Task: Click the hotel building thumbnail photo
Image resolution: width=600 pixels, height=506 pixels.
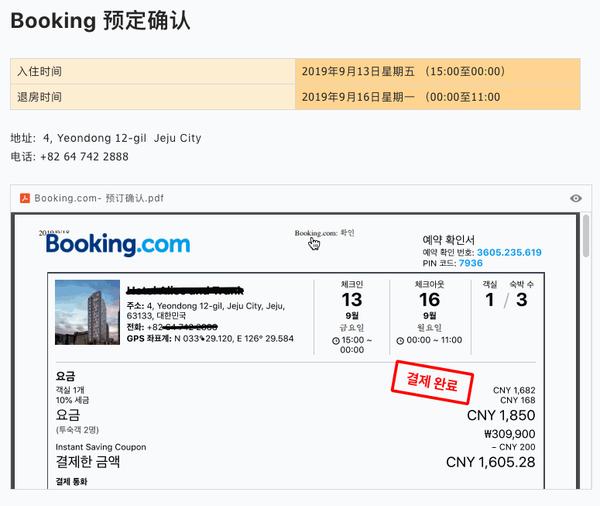Action: click(87, 312)
